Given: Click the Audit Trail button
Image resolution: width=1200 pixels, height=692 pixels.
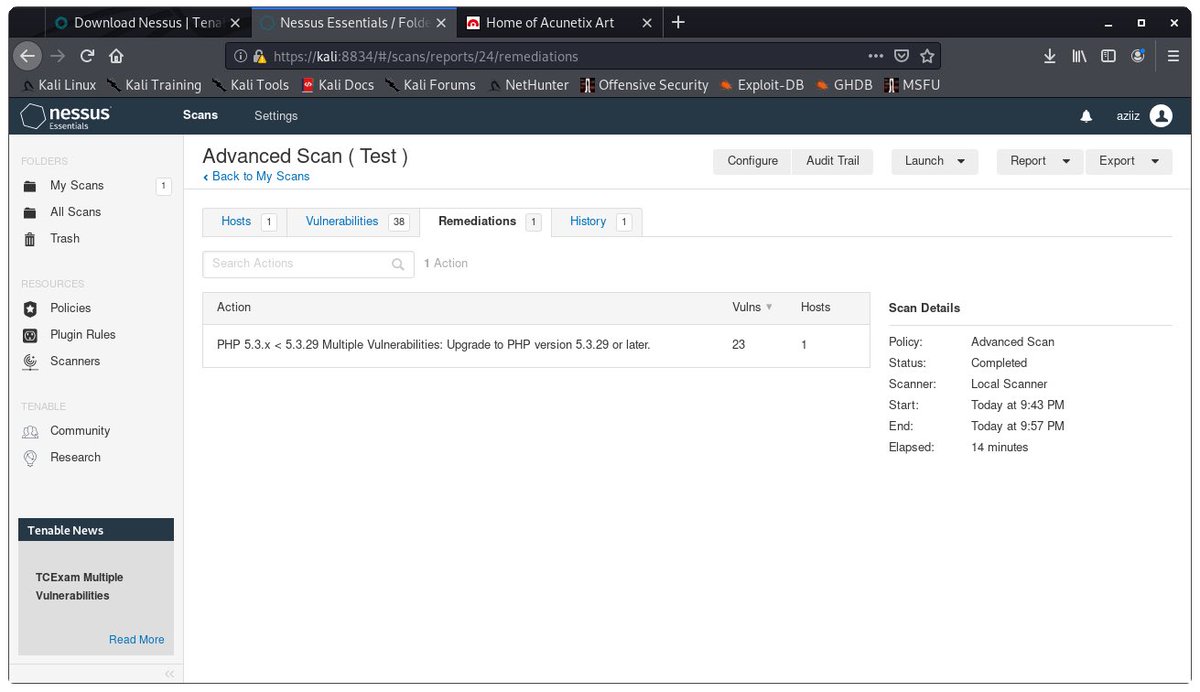Looking at the screenshot, I should point(833,161).
